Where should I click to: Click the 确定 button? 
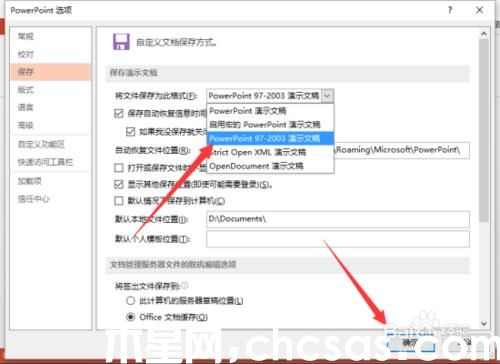point(411,343)
